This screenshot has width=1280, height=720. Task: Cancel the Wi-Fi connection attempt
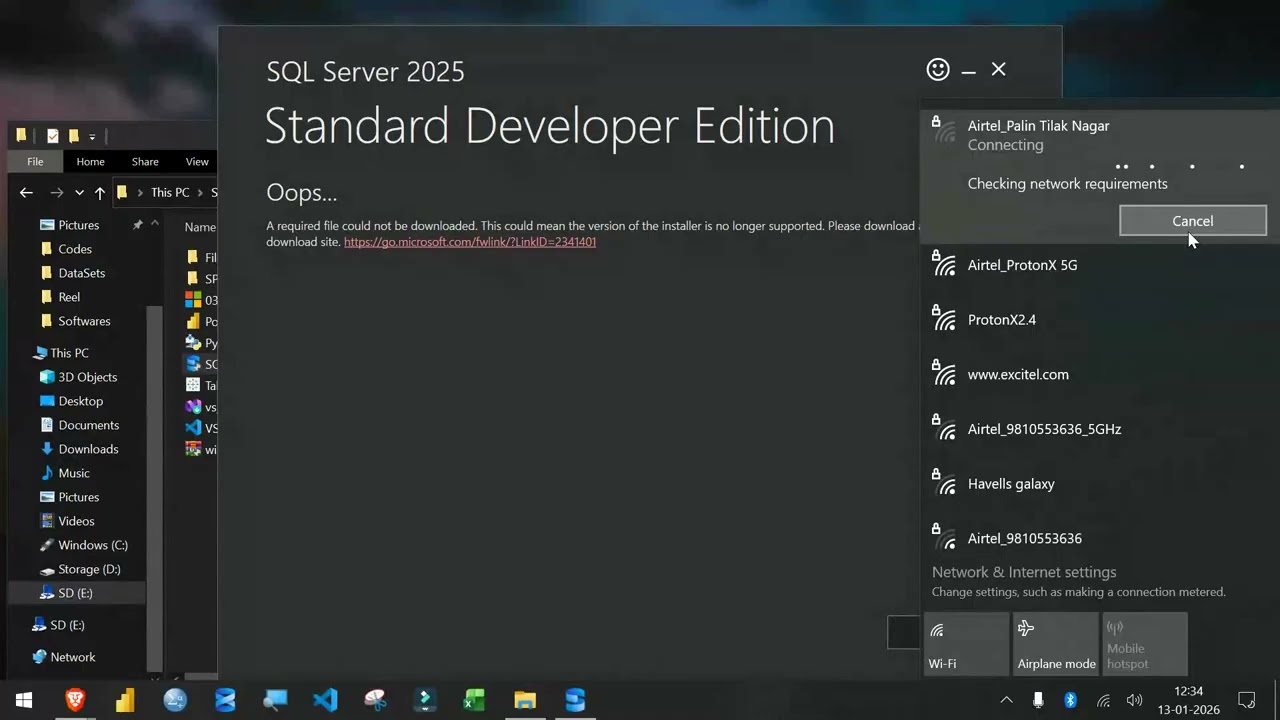coord(1192,221)
